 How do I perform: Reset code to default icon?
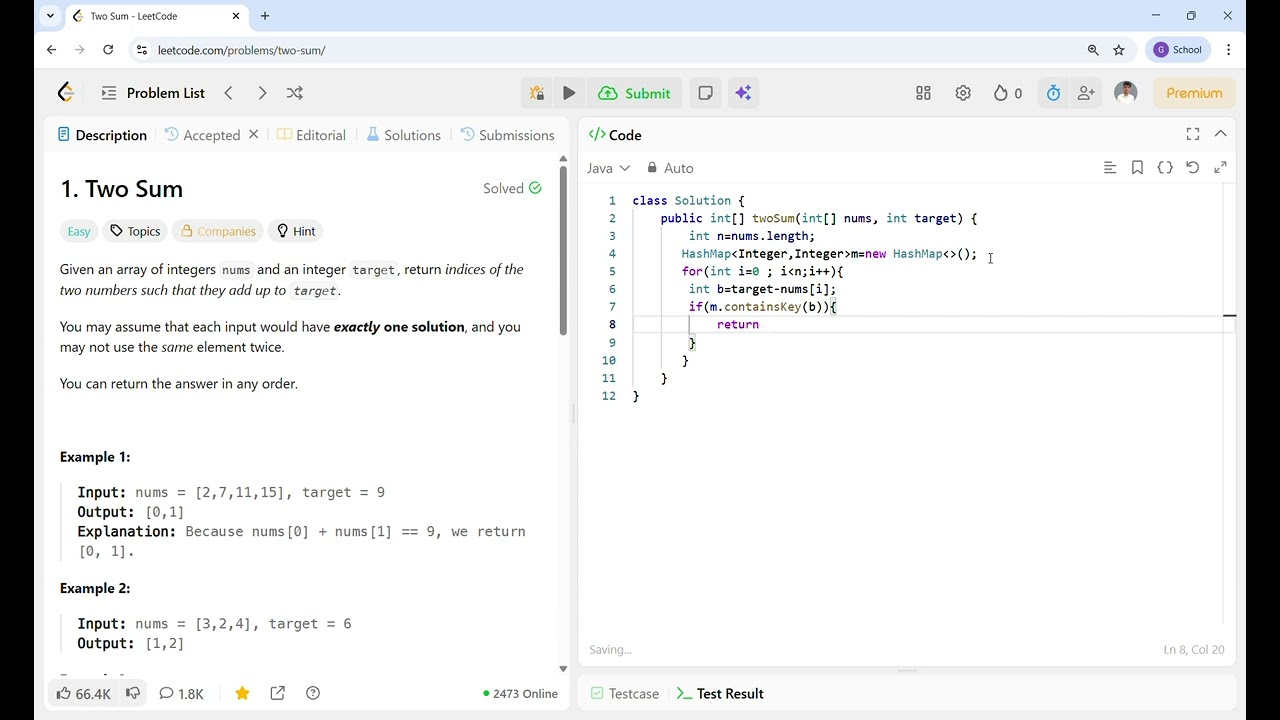click(1193, 168)
